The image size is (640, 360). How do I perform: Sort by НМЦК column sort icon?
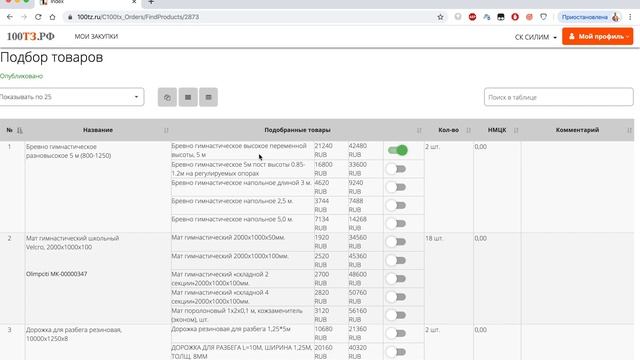pos(516,130)
